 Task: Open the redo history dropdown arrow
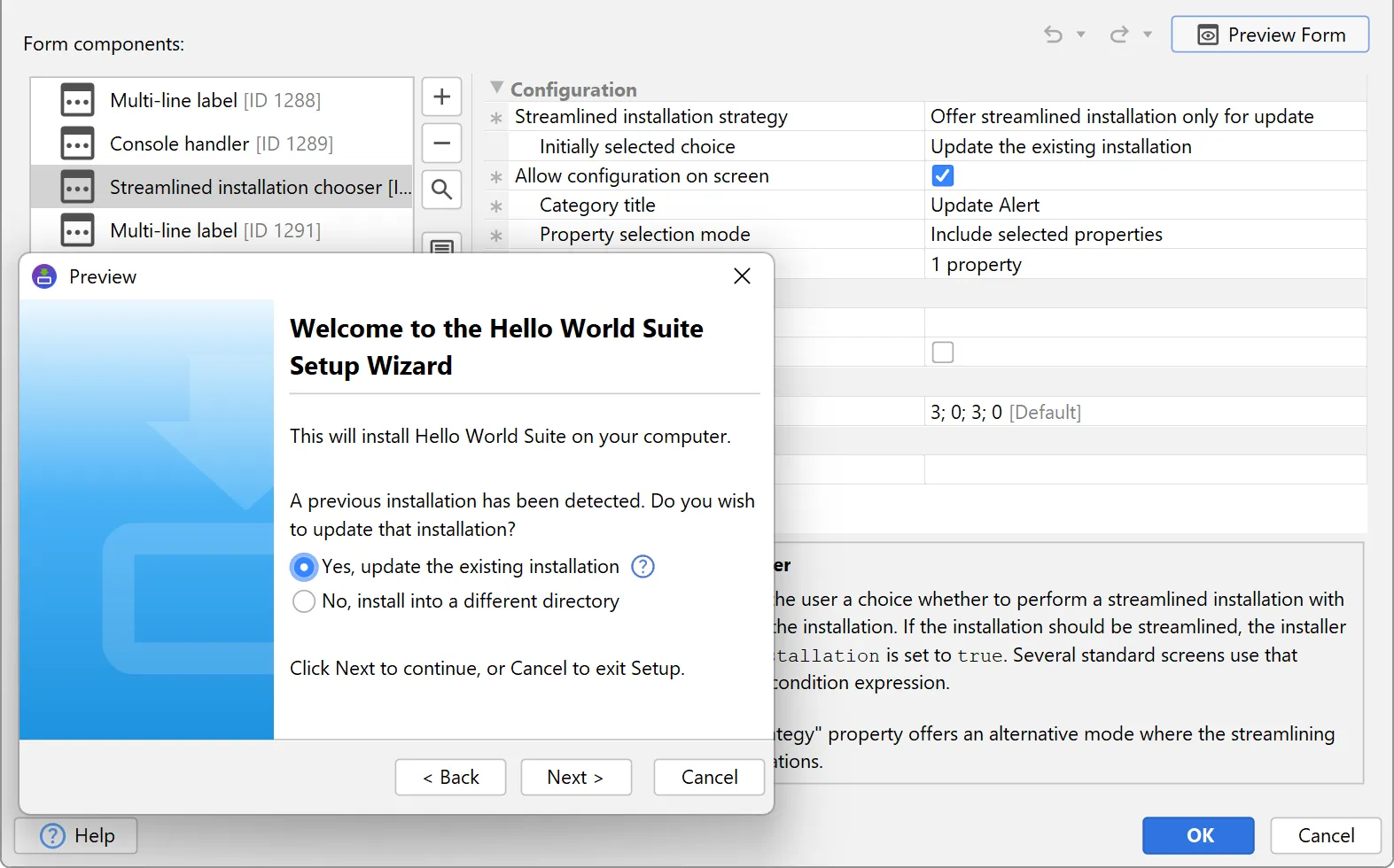pos(1148,35)
